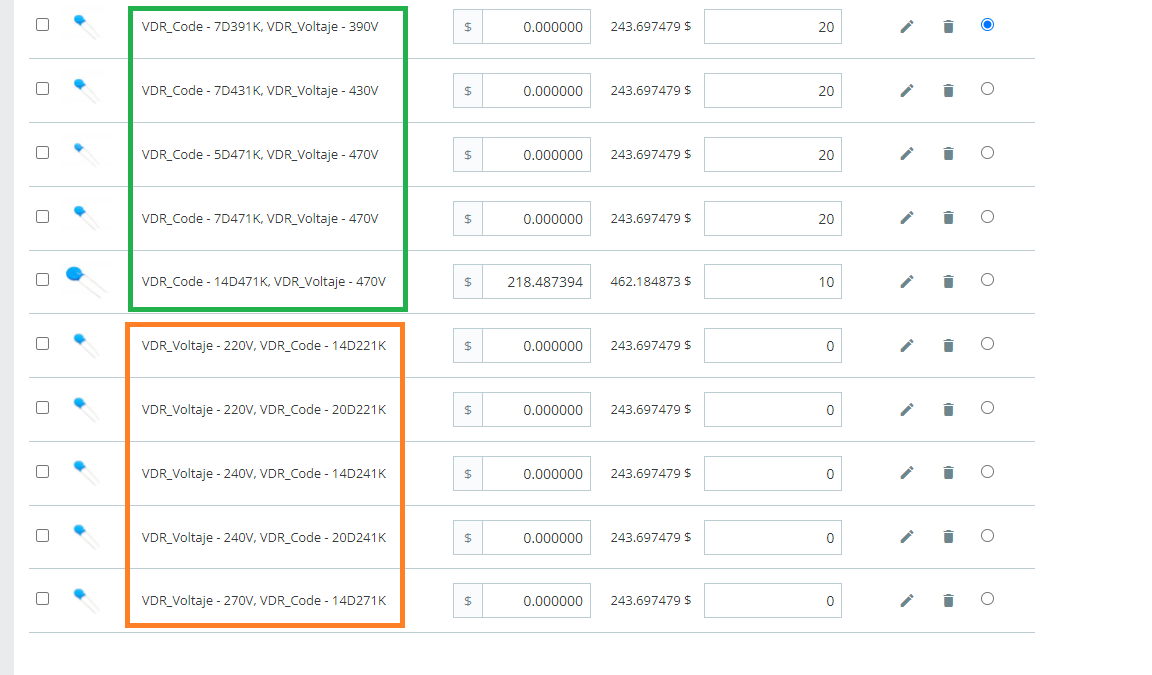Edit the 14D271K 270V combination
This screenshot has width=1152, height=675.
click(907, 601)
